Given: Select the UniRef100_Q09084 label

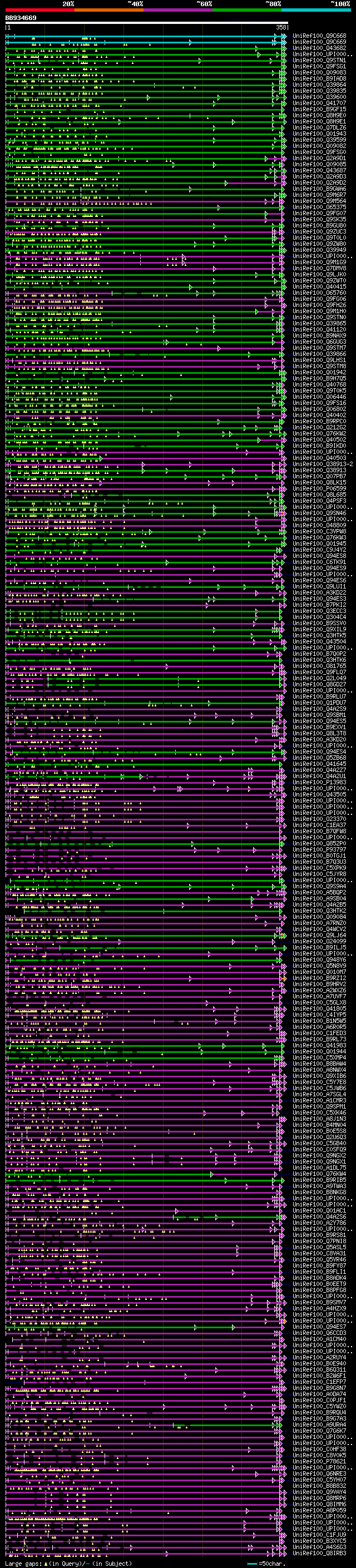Looking at the screenshot, I should [319, 917].
